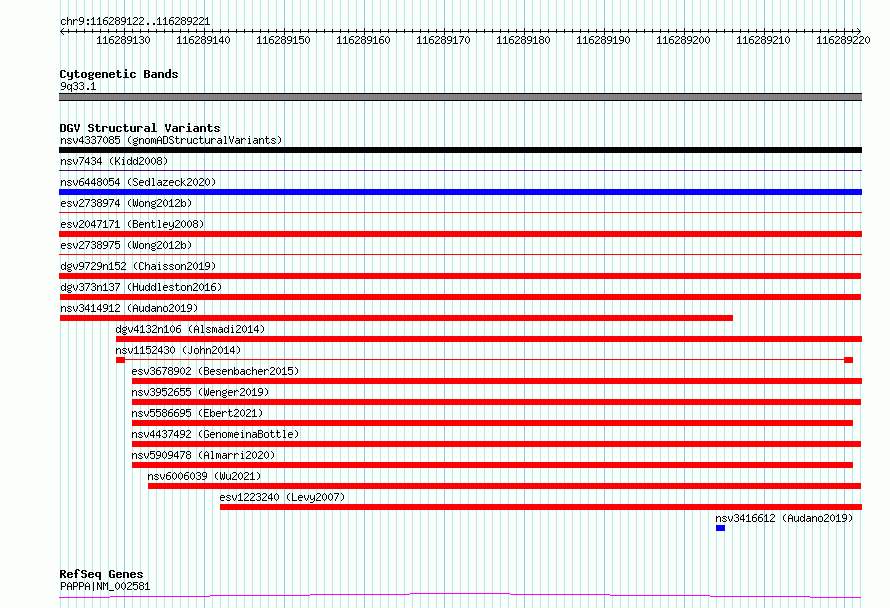Click ruler position 116289160
The width and height of the screenshot is (890, 608).
pyautogui.click(x=363, y=40)
